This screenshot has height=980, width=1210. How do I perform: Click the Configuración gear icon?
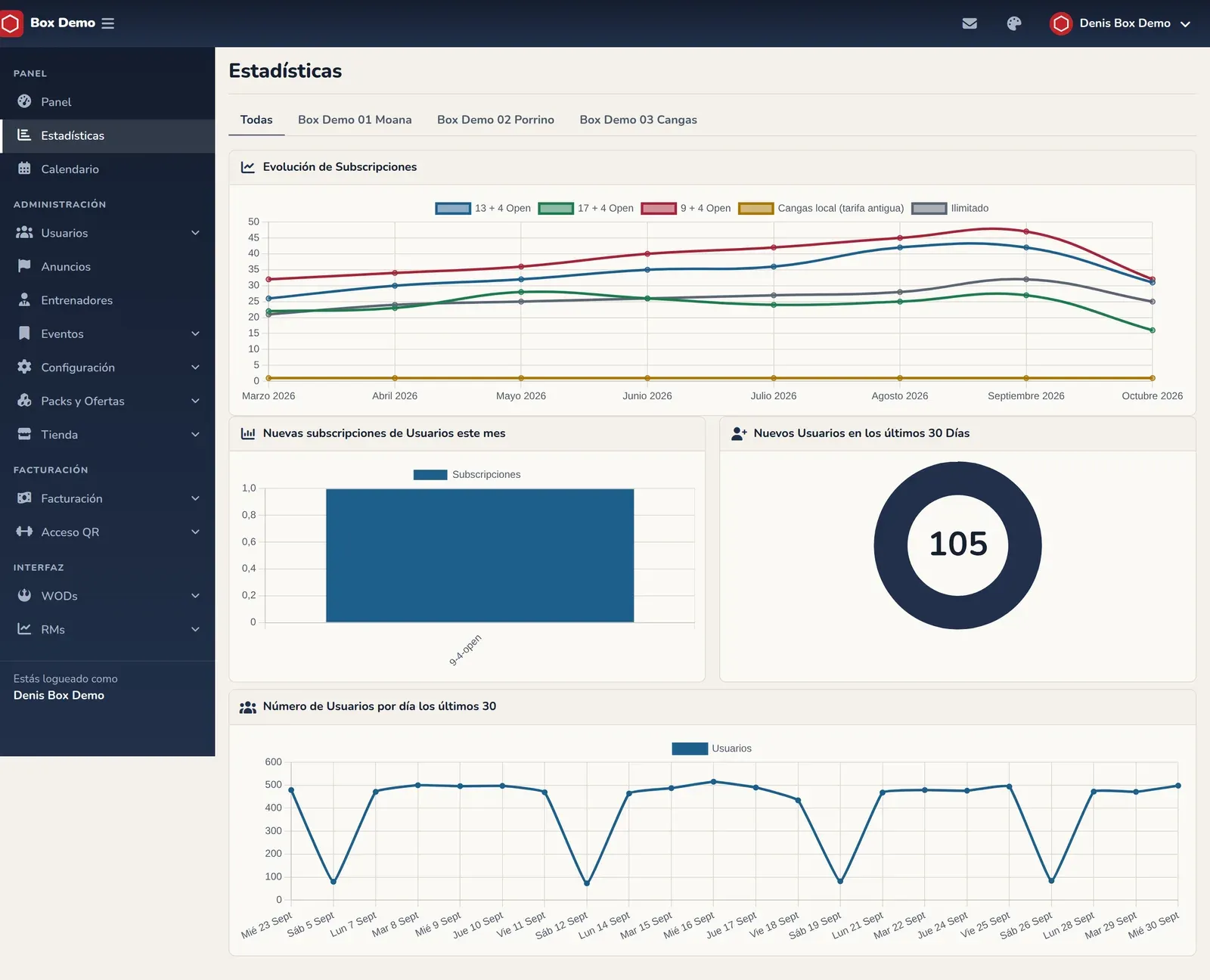point(24,367)
